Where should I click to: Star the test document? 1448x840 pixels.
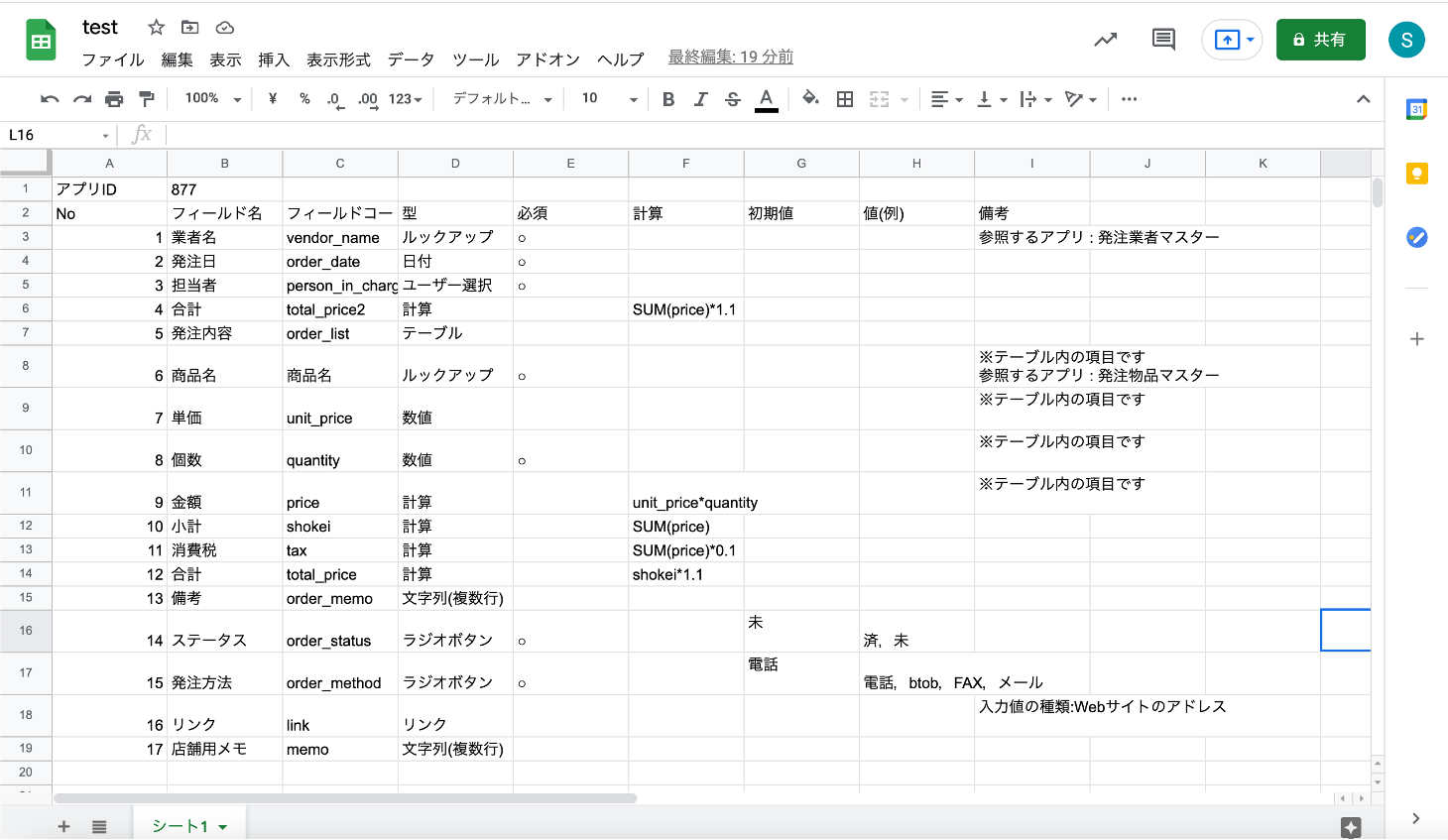point(156,28)
